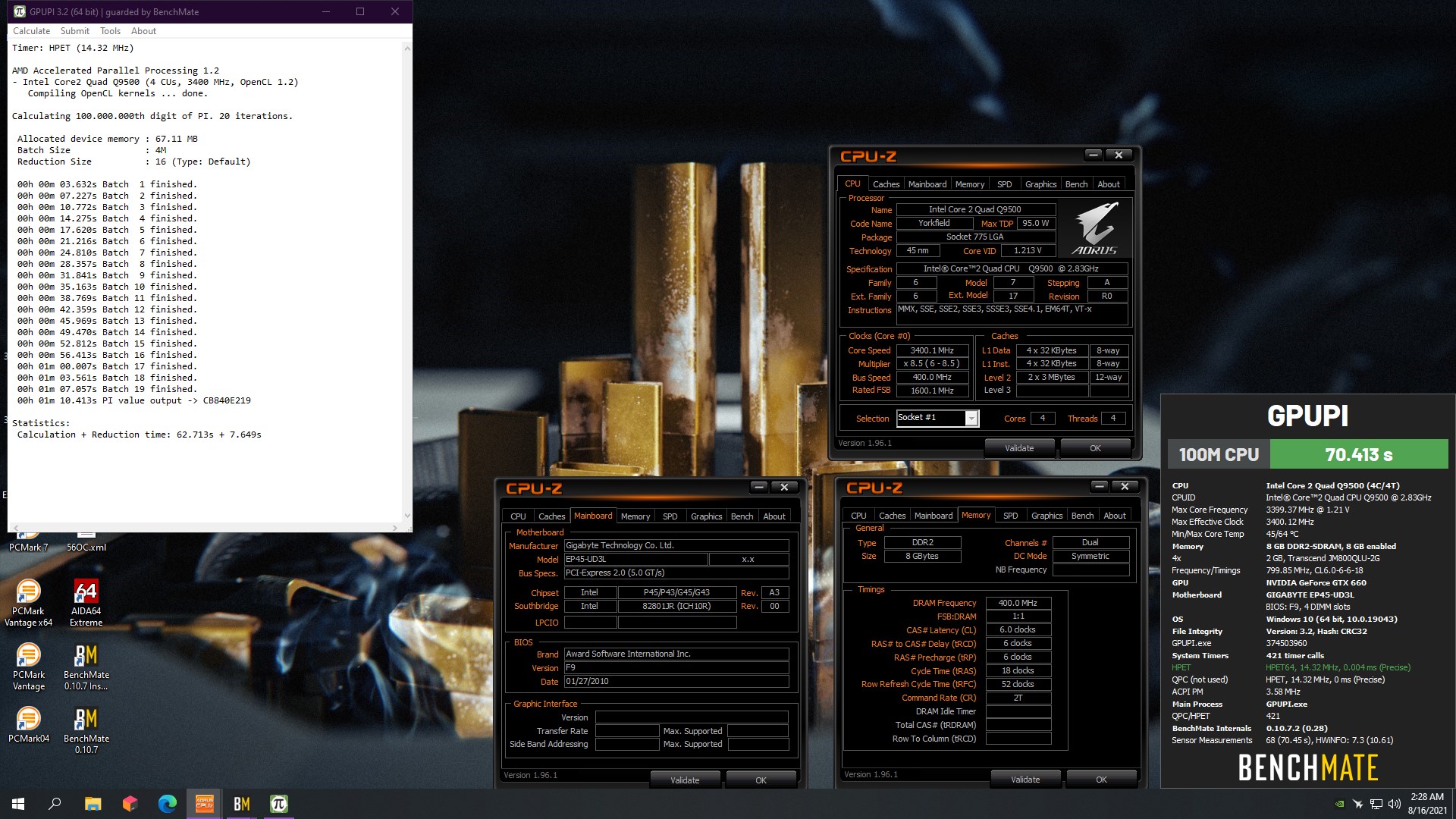Click OK in the top CPU-Z window
This screenshot has width=1456, height=819.
tap(1095, 448)
